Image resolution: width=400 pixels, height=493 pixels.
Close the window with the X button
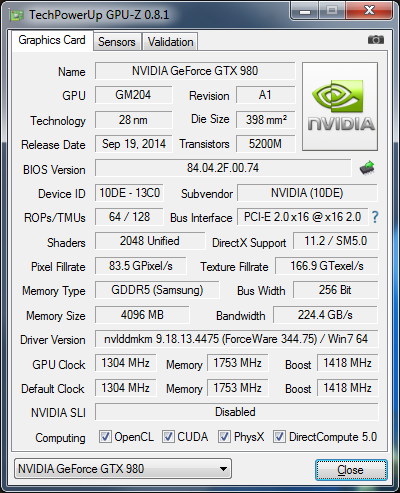coord(369,11)
